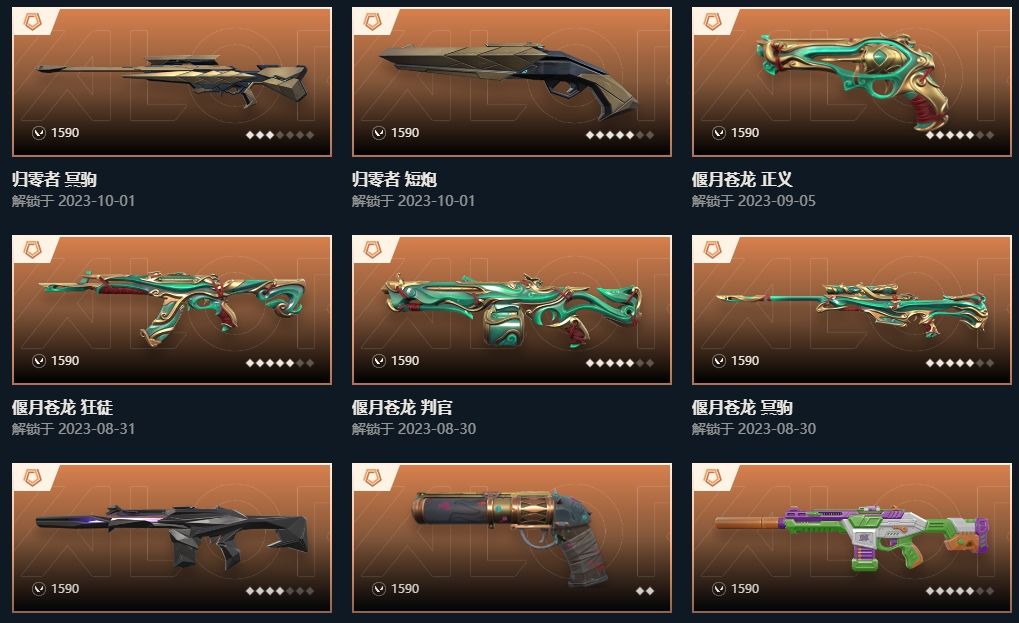Screen dimensions: 1019x623
Task: Click the tier badge on 偃月苍龙 狂徒 card
Action: pyautogui.click(x=32, y=249)
